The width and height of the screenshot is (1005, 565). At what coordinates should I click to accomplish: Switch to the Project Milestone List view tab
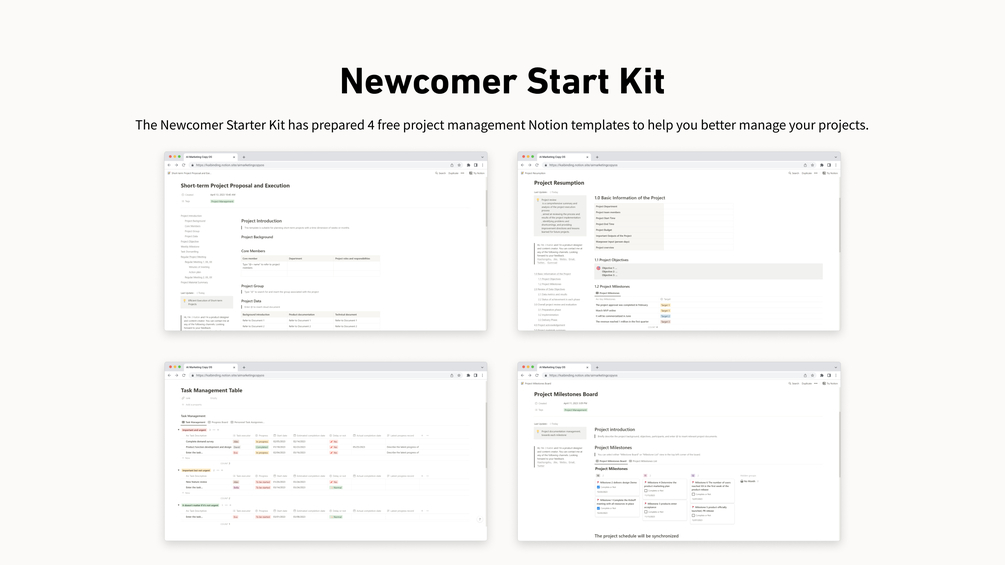point(644,461)
